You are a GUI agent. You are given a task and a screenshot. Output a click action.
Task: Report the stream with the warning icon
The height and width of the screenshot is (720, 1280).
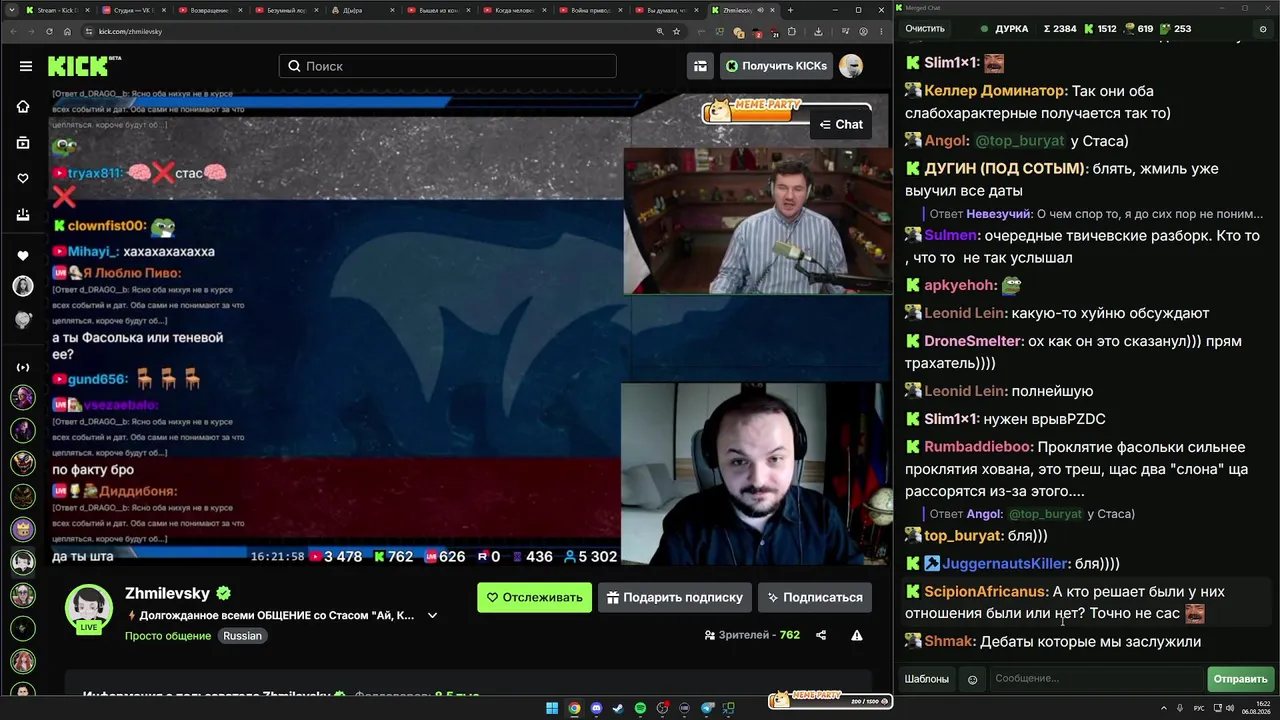[x=857, y=635]
